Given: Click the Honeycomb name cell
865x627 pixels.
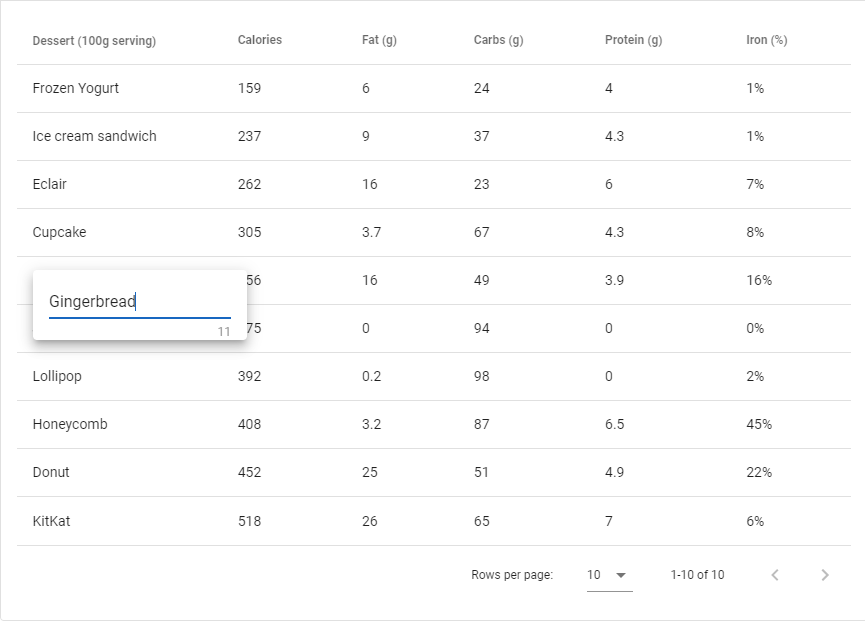Looking at the screenshot, I should pyautogui.click(x=70, y=424).
